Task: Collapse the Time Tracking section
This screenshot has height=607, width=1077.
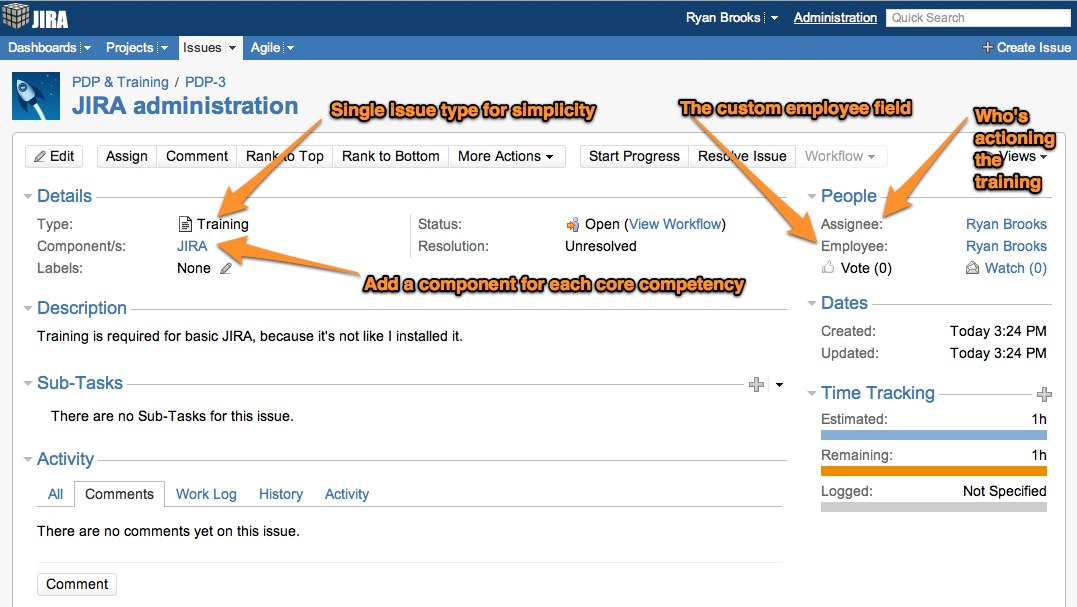Action: point(812,394)
